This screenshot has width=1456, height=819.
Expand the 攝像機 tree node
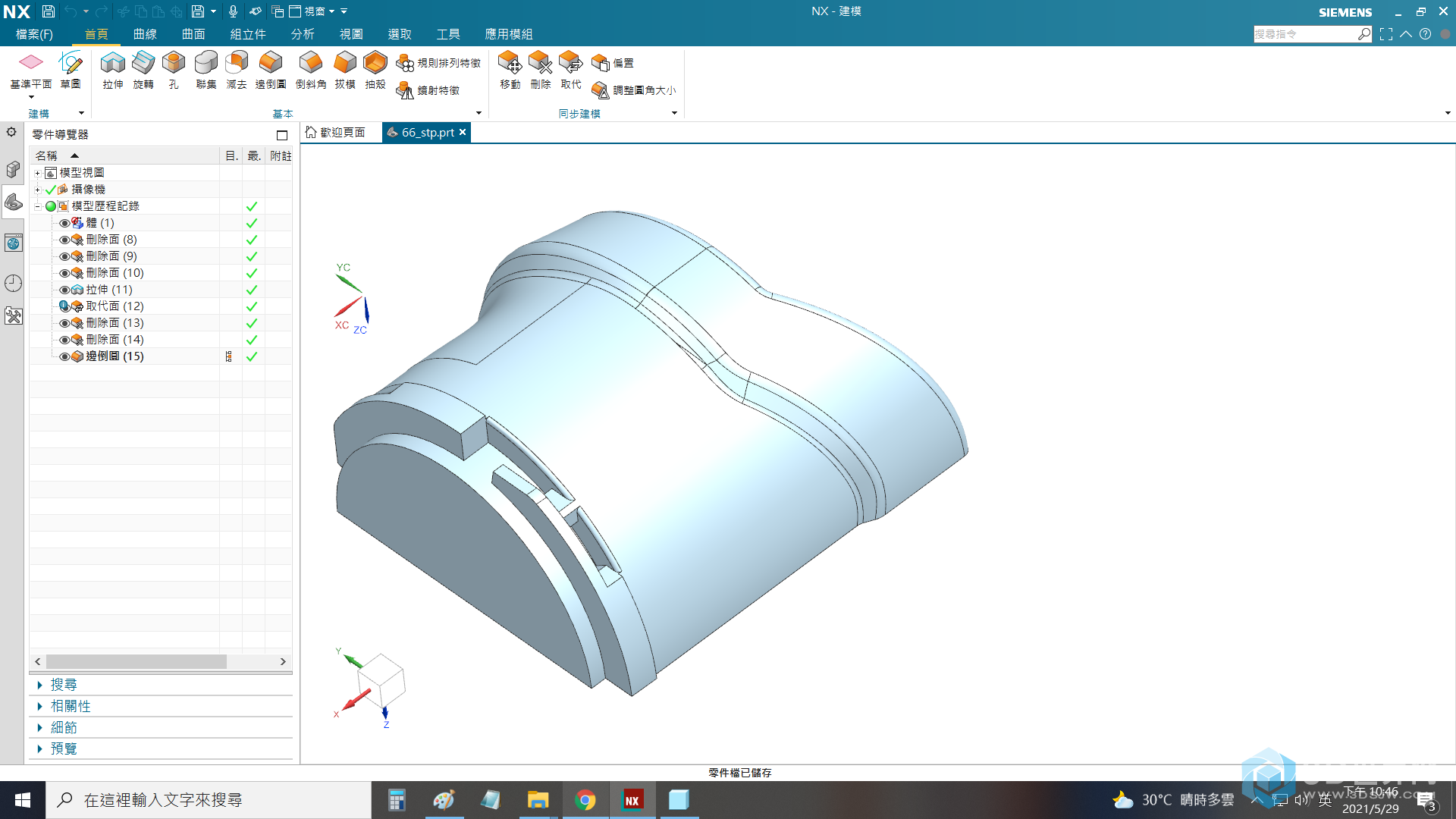pyautogui.click(x=37, y=190)
